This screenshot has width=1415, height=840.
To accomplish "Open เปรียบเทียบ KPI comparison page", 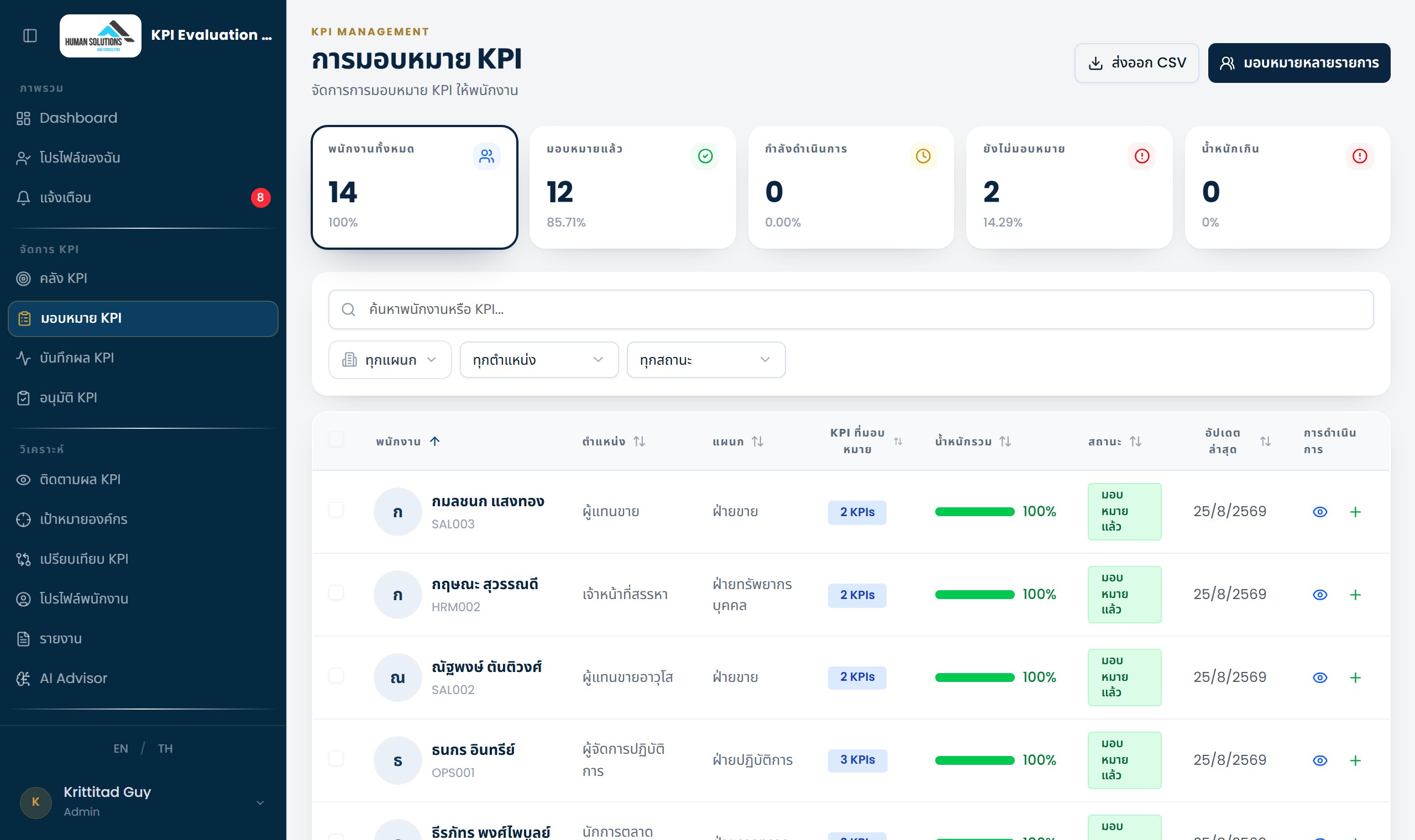I will [143, 559].
